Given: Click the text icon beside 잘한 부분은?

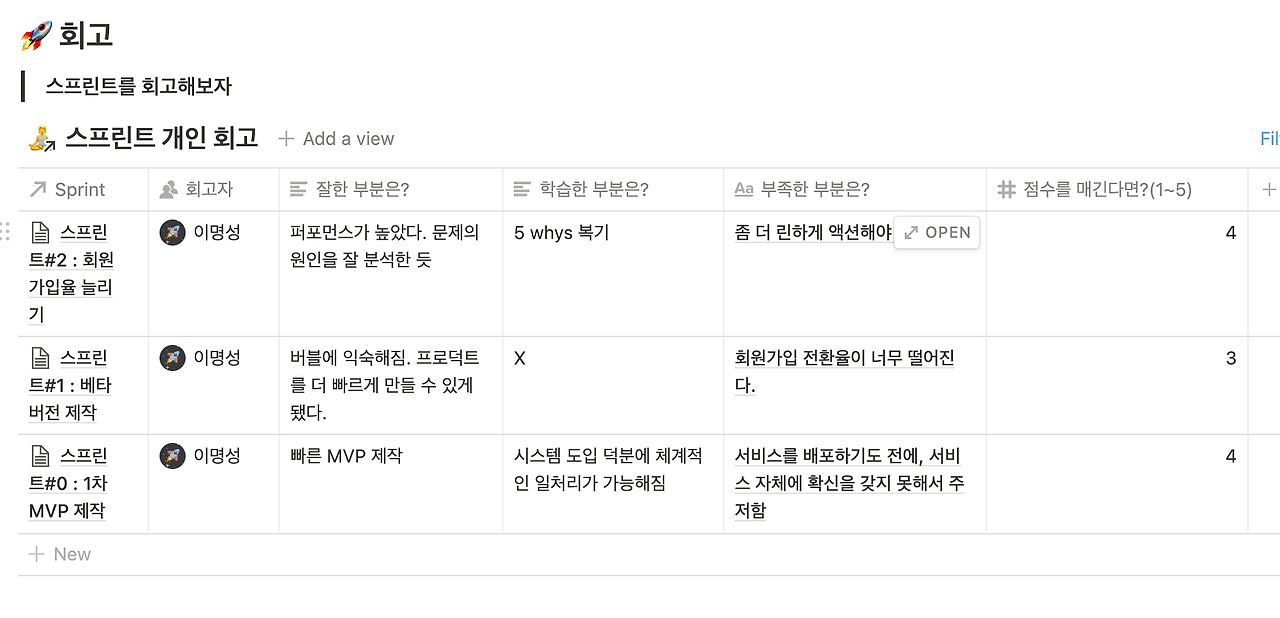Looking at the screenshot, I should (x=296, y=189).
